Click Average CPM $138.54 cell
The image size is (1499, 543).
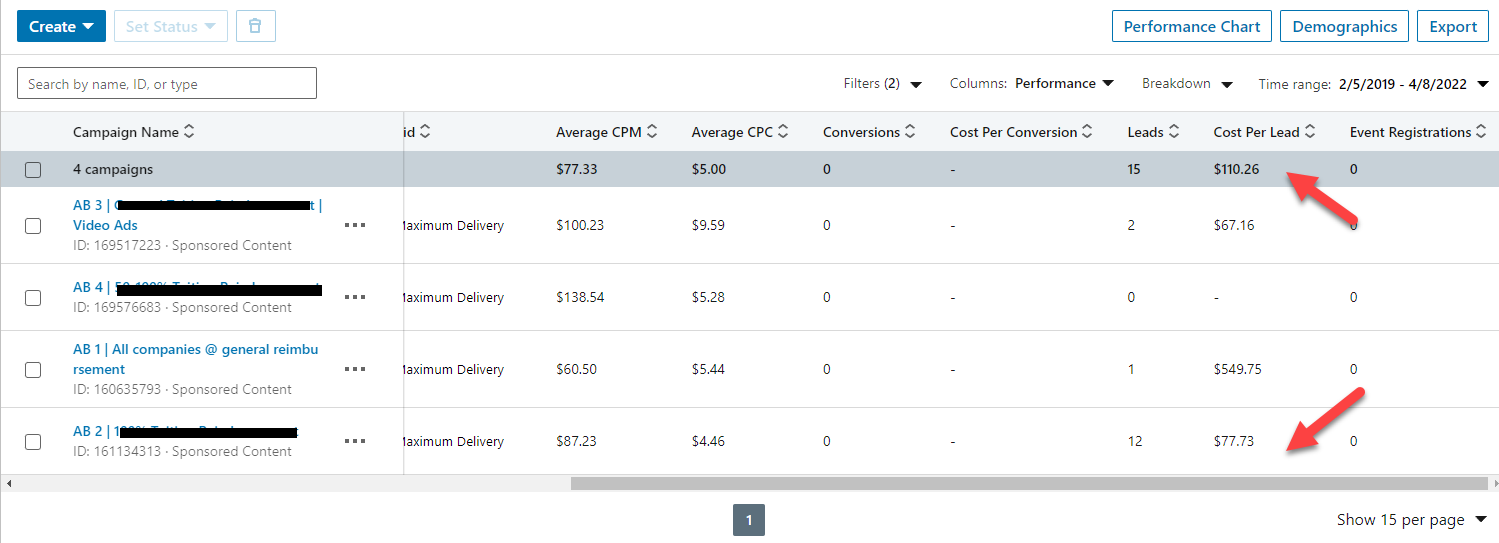(x=580, y=297)
